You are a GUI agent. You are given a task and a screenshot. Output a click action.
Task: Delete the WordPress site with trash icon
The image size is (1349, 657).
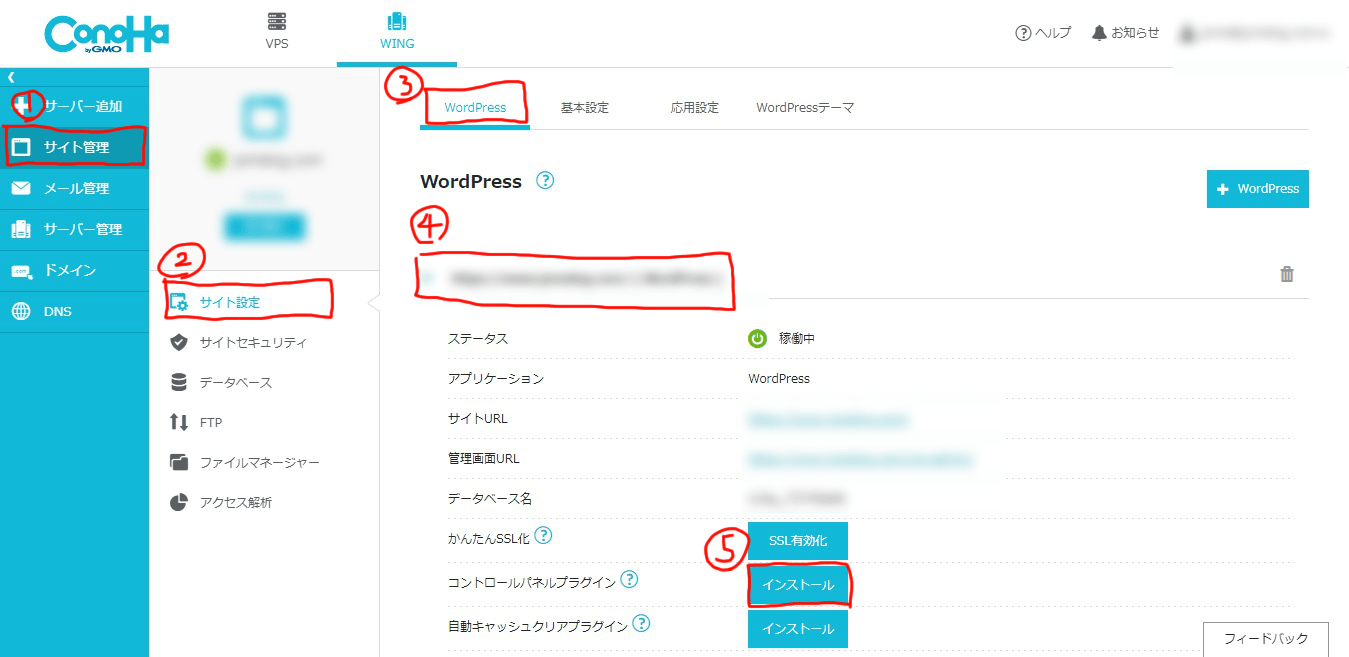[1287, 274]
